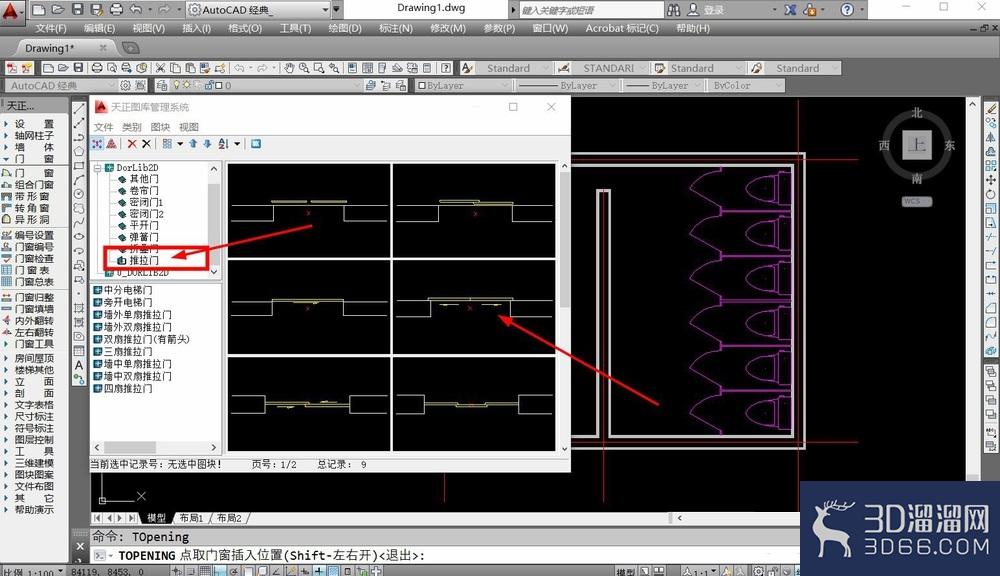
Task: Open the AutoCAD 经典 workspace dropdown
Action: click(x=325, y=10)
